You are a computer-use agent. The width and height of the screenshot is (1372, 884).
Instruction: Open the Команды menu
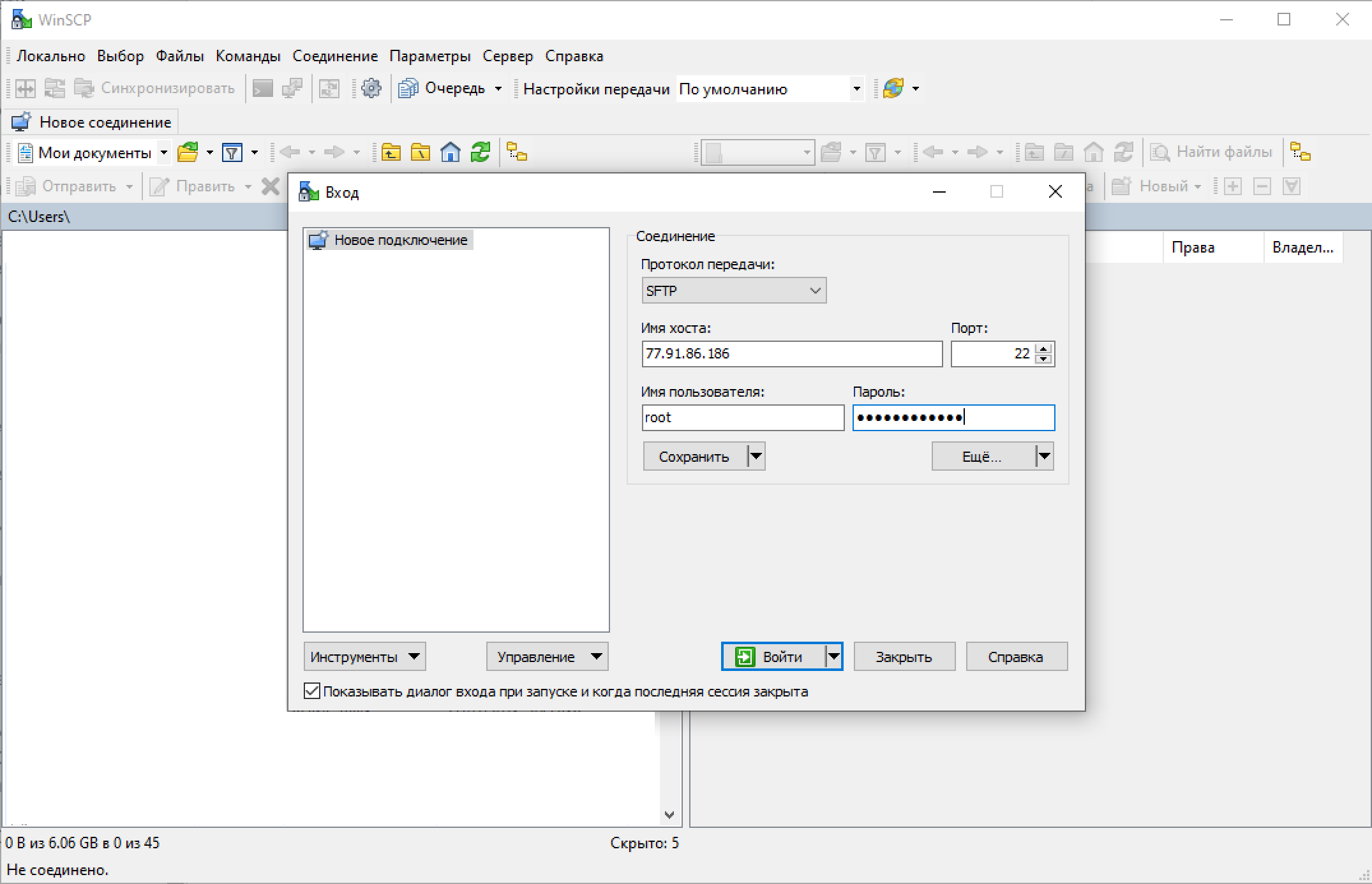[x=248, y=56]
